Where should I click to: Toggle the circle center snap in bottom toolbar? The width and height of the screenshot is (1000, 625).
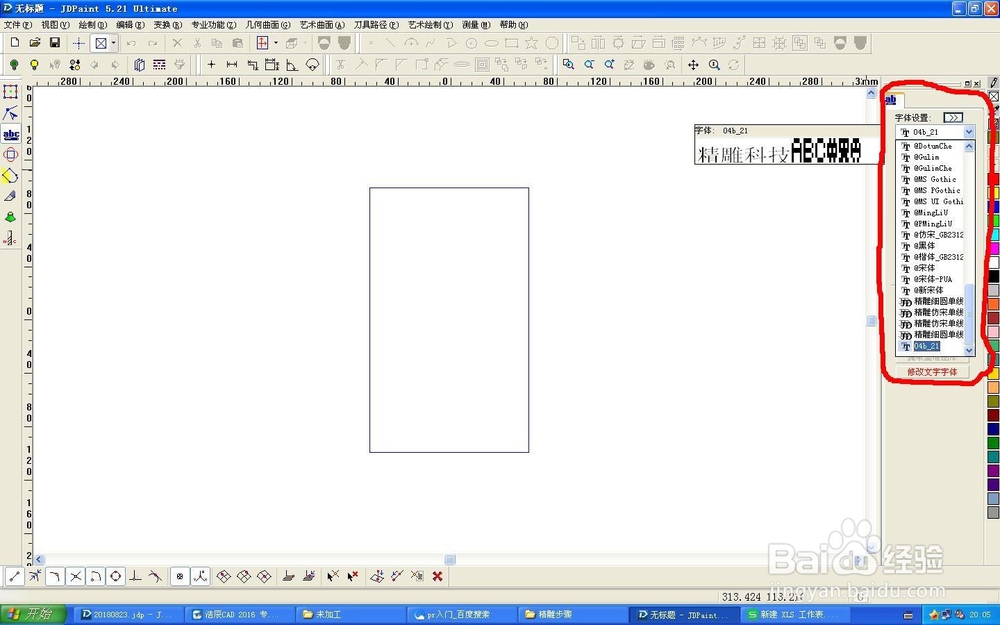[x=115, y=577]
